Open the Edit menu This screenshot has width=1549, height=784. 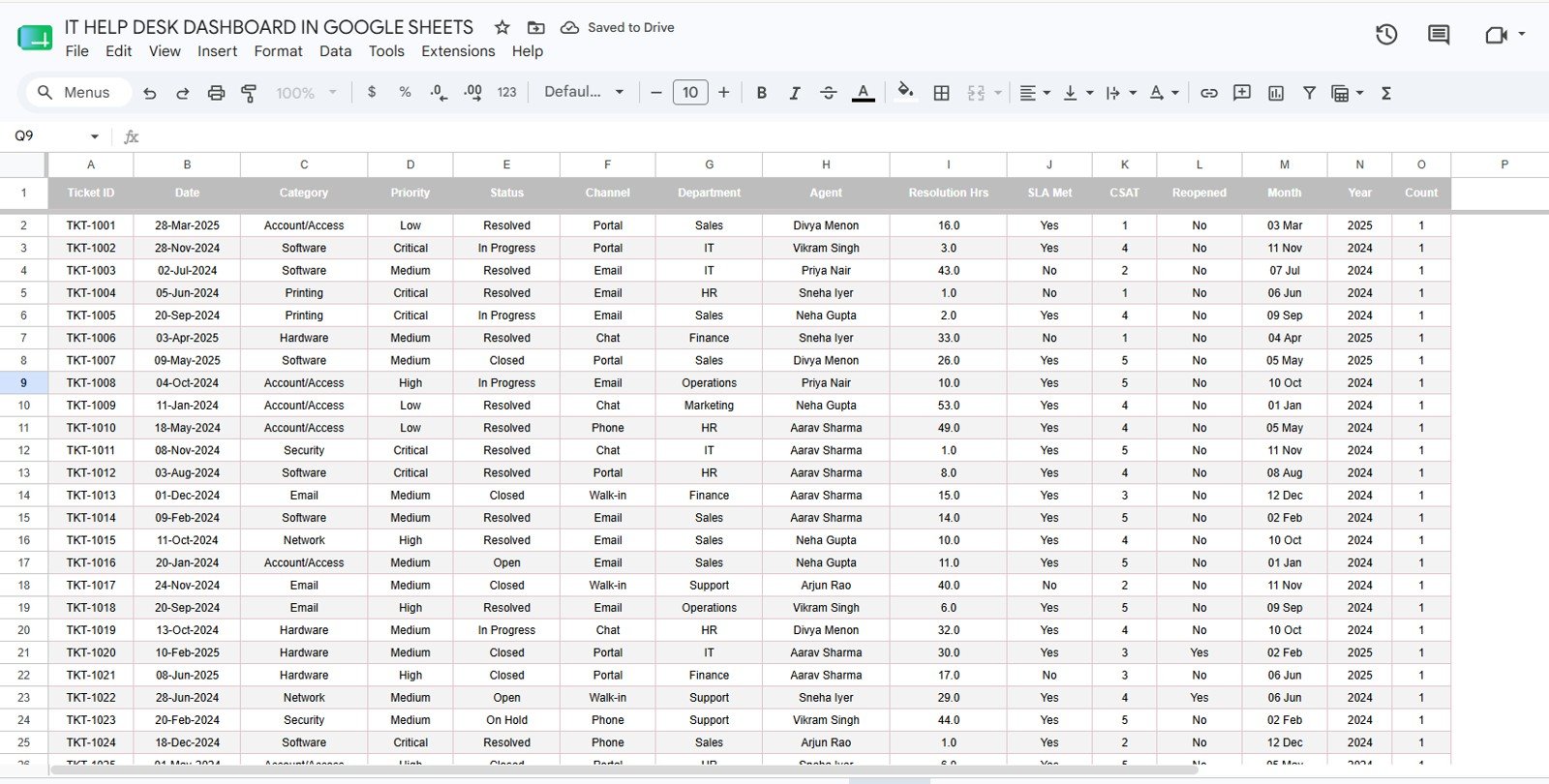(119, 51)
